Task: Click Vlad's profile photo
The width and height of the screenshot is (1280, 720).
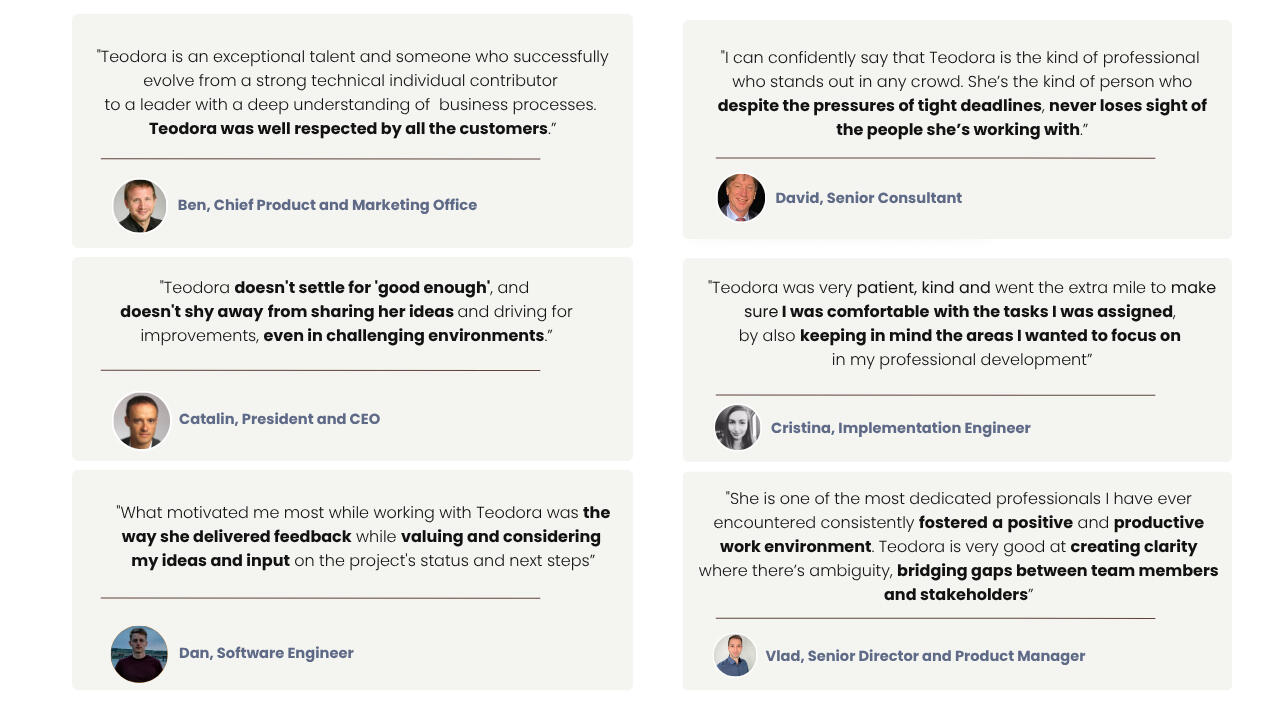Action: coord(735,655)
